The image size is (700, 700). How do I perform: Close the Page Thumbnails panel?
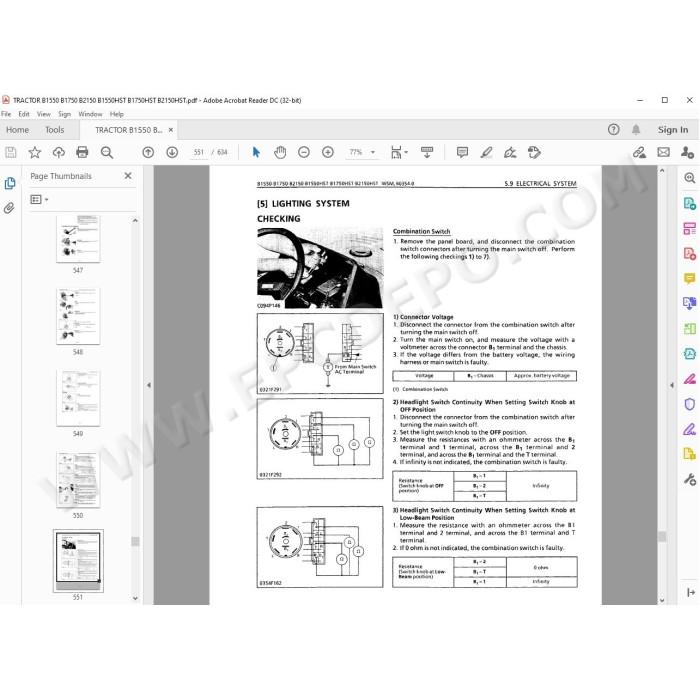click(128, 176)
